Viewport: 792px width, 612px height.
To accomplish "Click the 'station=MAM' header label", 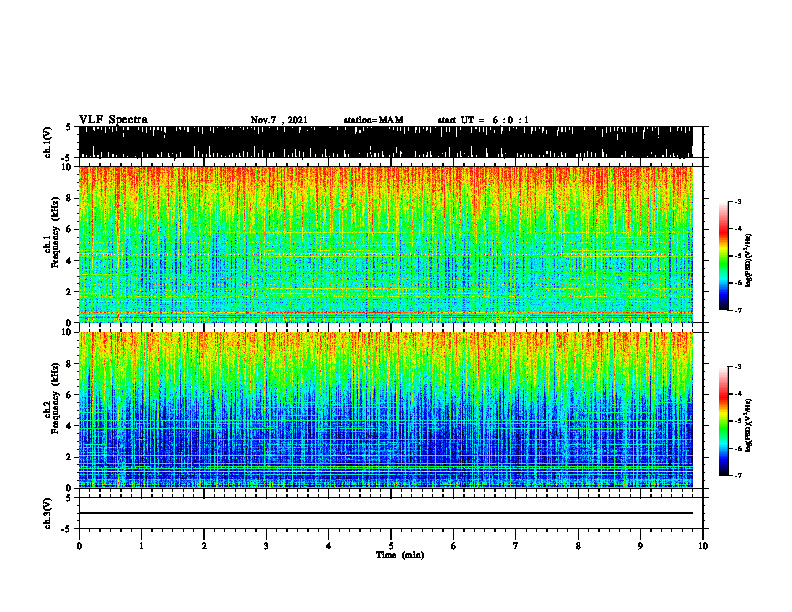I will point(373,120).
